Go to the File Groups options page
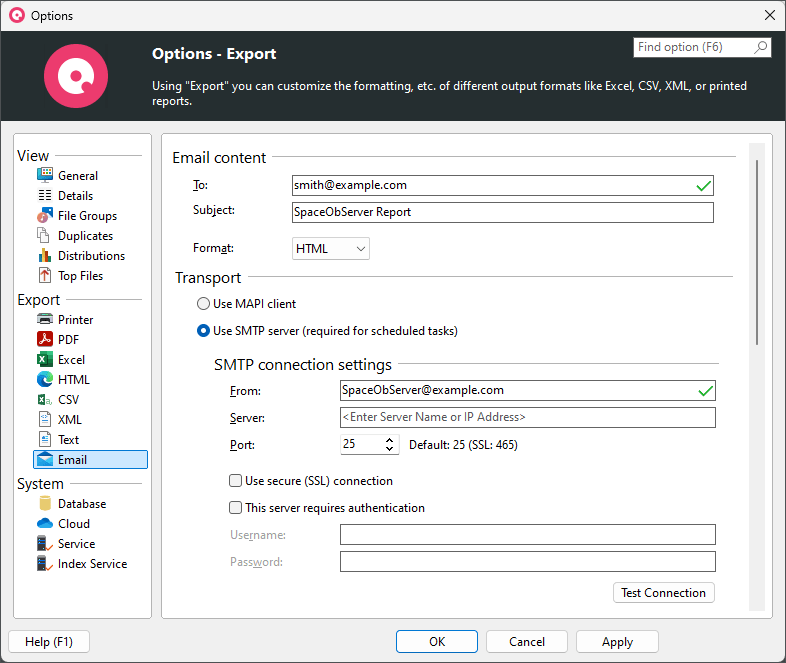This screenshot has width=786, height=663. point(87,216)
